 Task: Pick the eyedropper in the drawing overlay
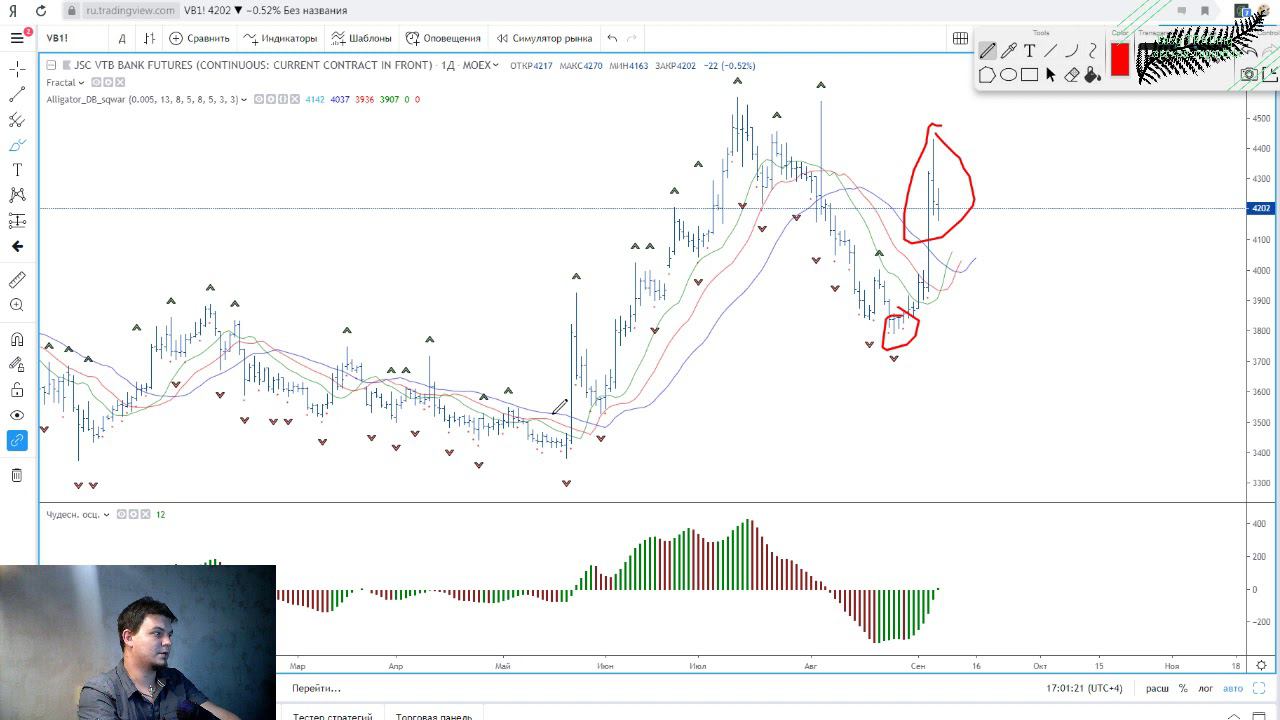pyautogui.click(x=1008, y=51)
